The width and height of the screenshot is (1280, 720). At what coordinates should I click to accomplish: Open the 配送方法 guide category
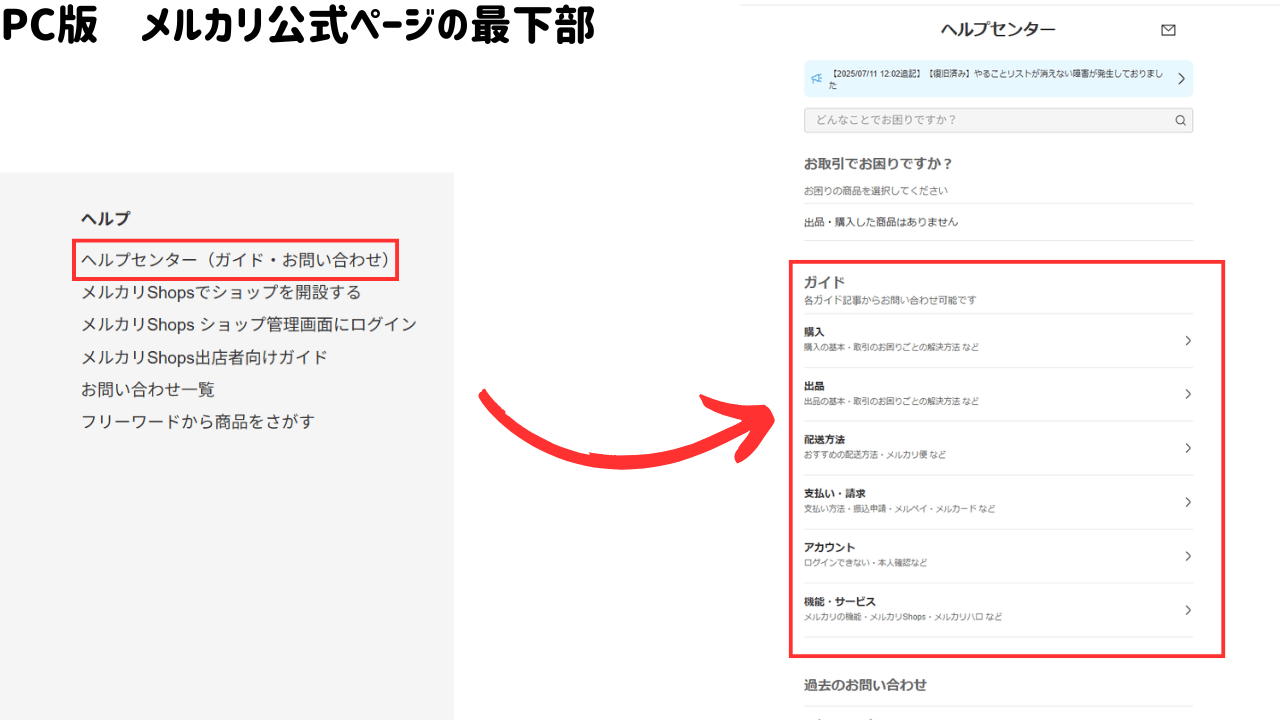(x=998, y=448)
